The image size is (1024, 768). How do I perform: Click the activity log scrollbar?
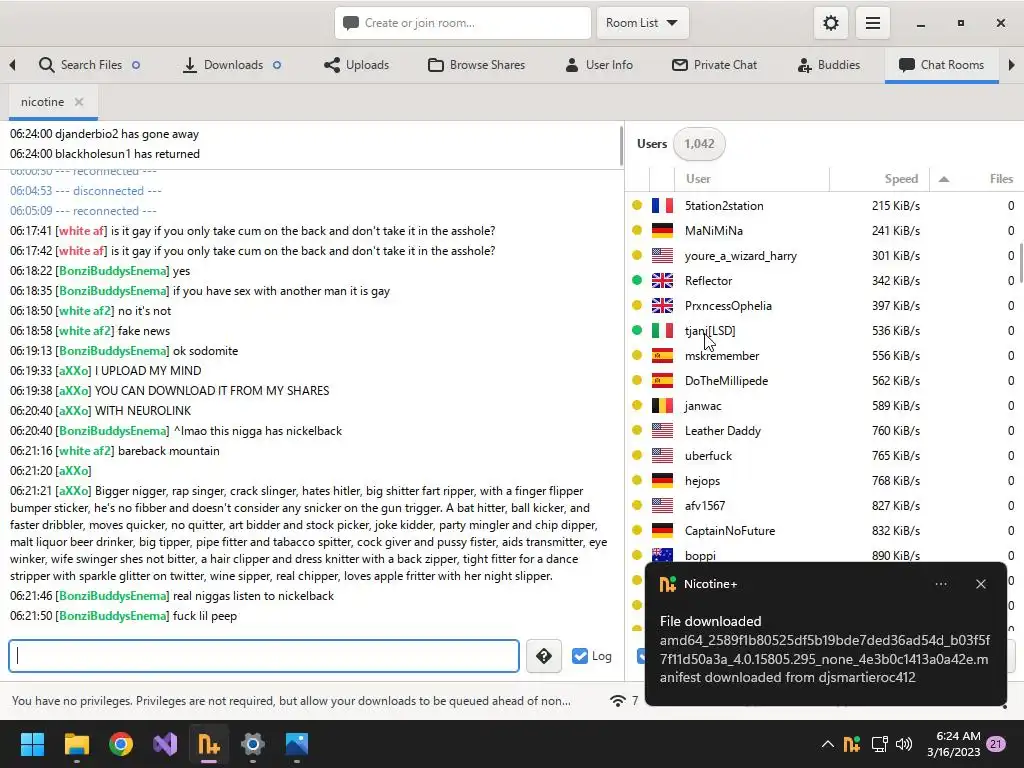point(620,146)
